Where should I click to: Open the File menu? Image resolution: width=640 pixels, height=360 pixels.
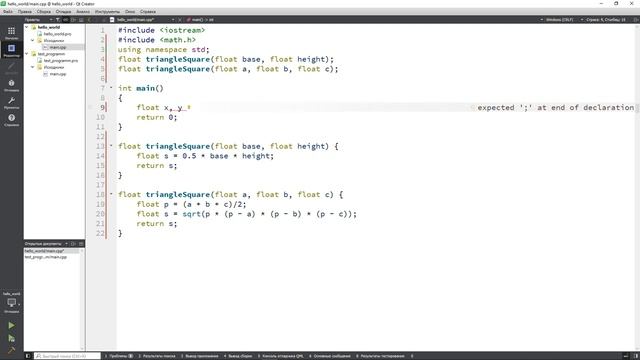pos(8,12)
